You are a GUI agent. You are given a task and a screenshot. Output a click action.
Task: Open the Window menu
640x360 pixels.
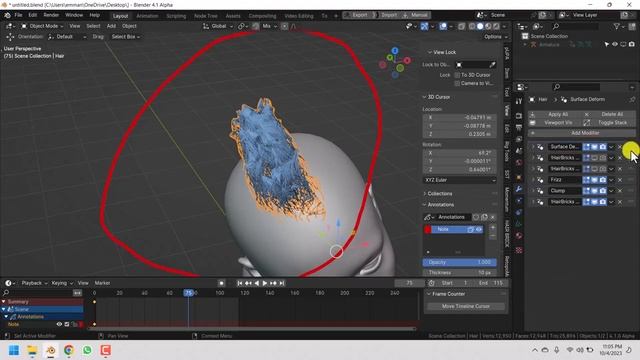point(74,15)
